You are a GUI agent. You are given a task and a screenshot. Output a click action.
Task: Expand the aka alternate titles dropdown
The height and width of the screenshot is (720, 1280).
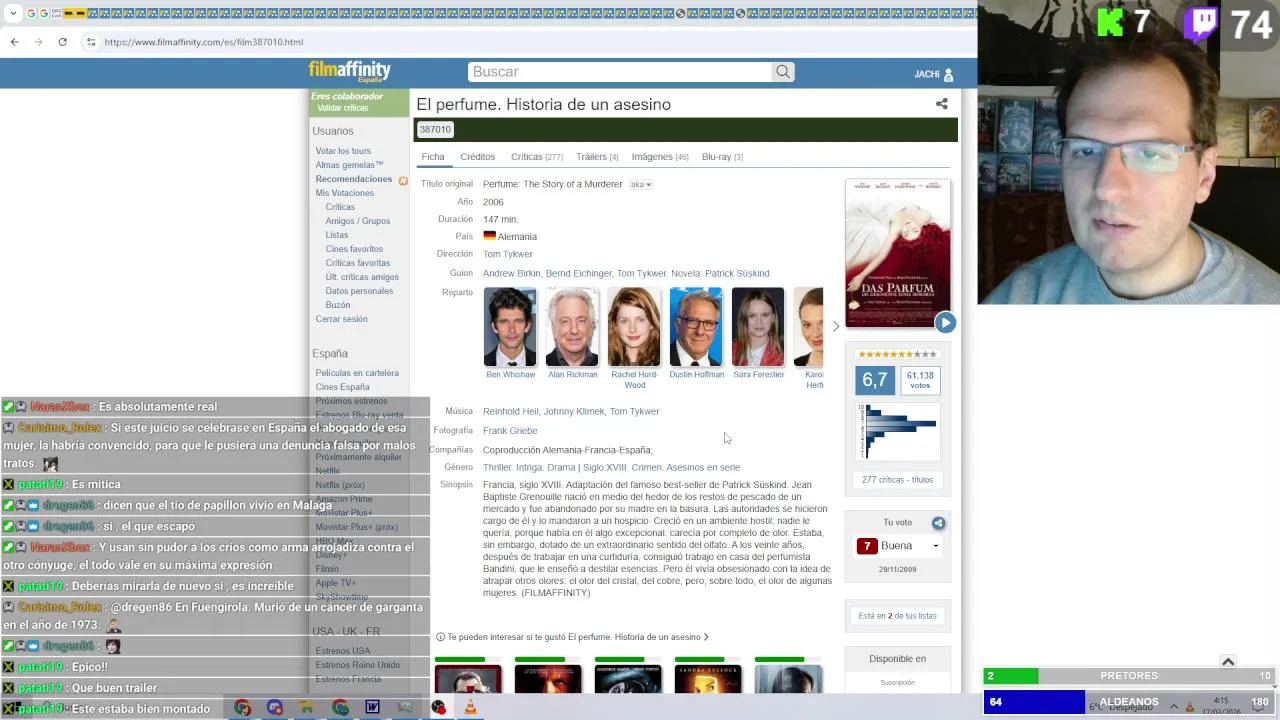click(x=641, y=185)
